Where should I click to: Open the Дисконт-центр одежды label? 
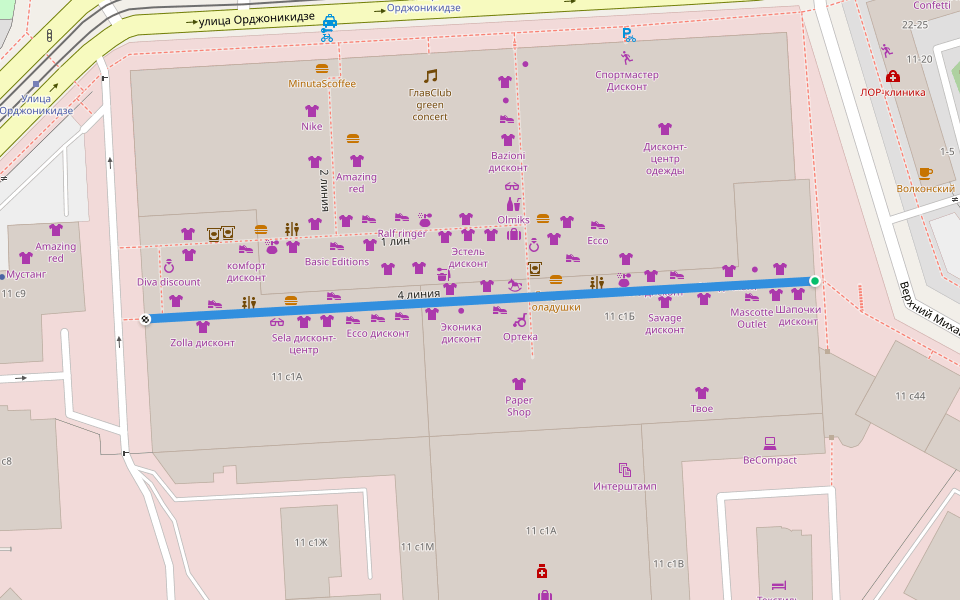click(x=664, y=158)
